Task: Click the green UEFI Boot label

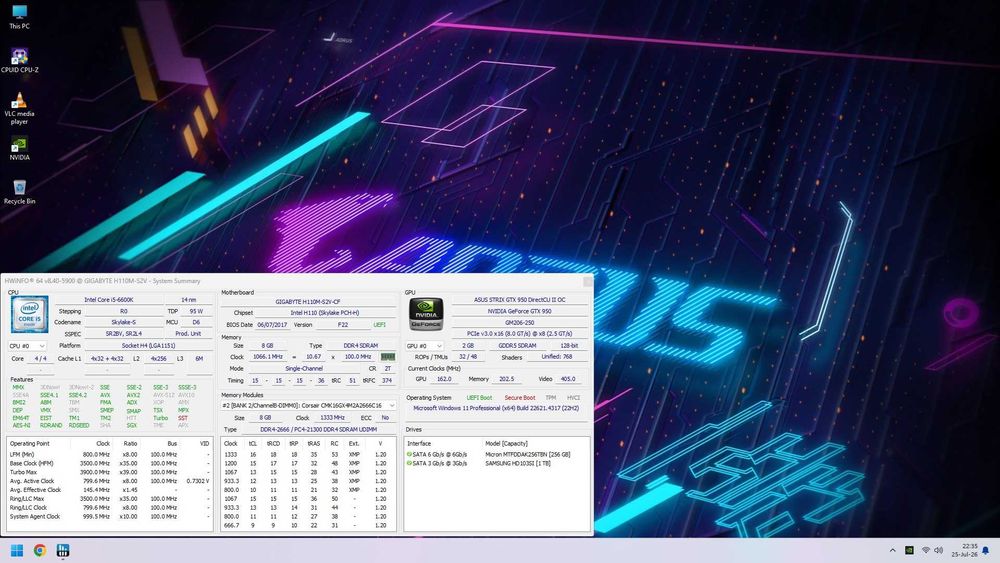Action: click(x=480, y=398)
